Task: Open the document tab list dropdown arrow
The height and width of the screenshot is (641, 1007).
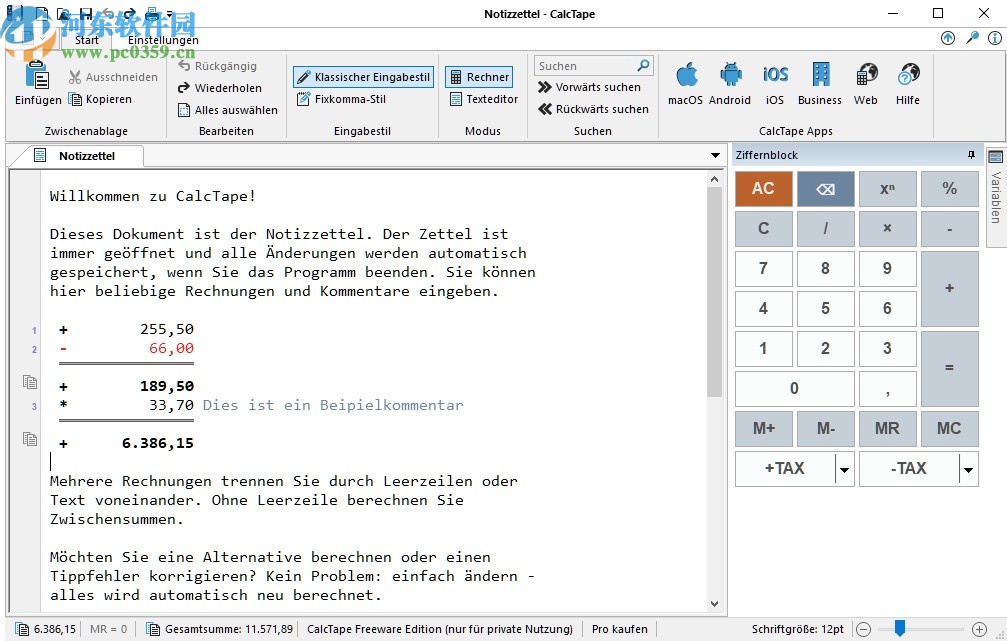Action: (x=715, y=155)
